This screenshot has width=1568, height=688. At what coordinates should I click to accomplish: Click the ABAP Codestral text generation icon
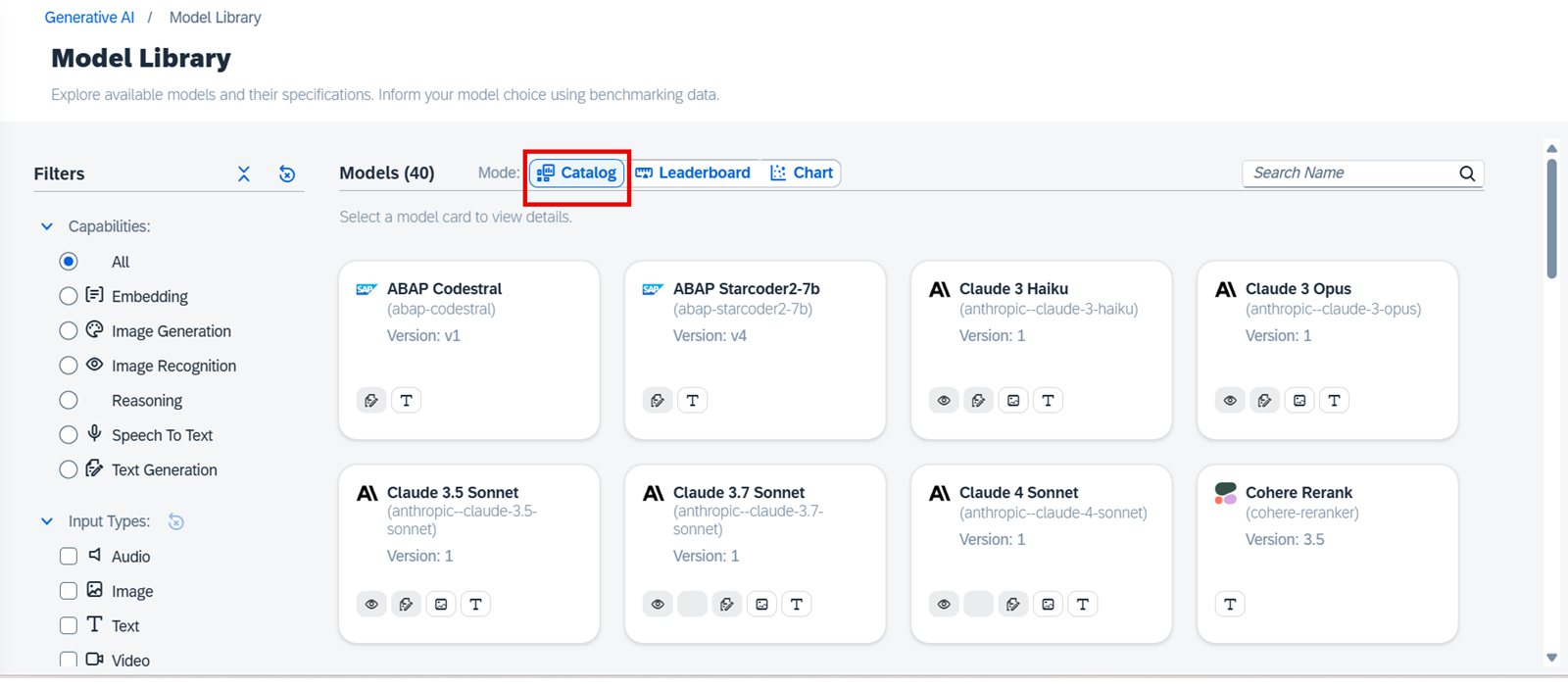click(x=371, y=400)
